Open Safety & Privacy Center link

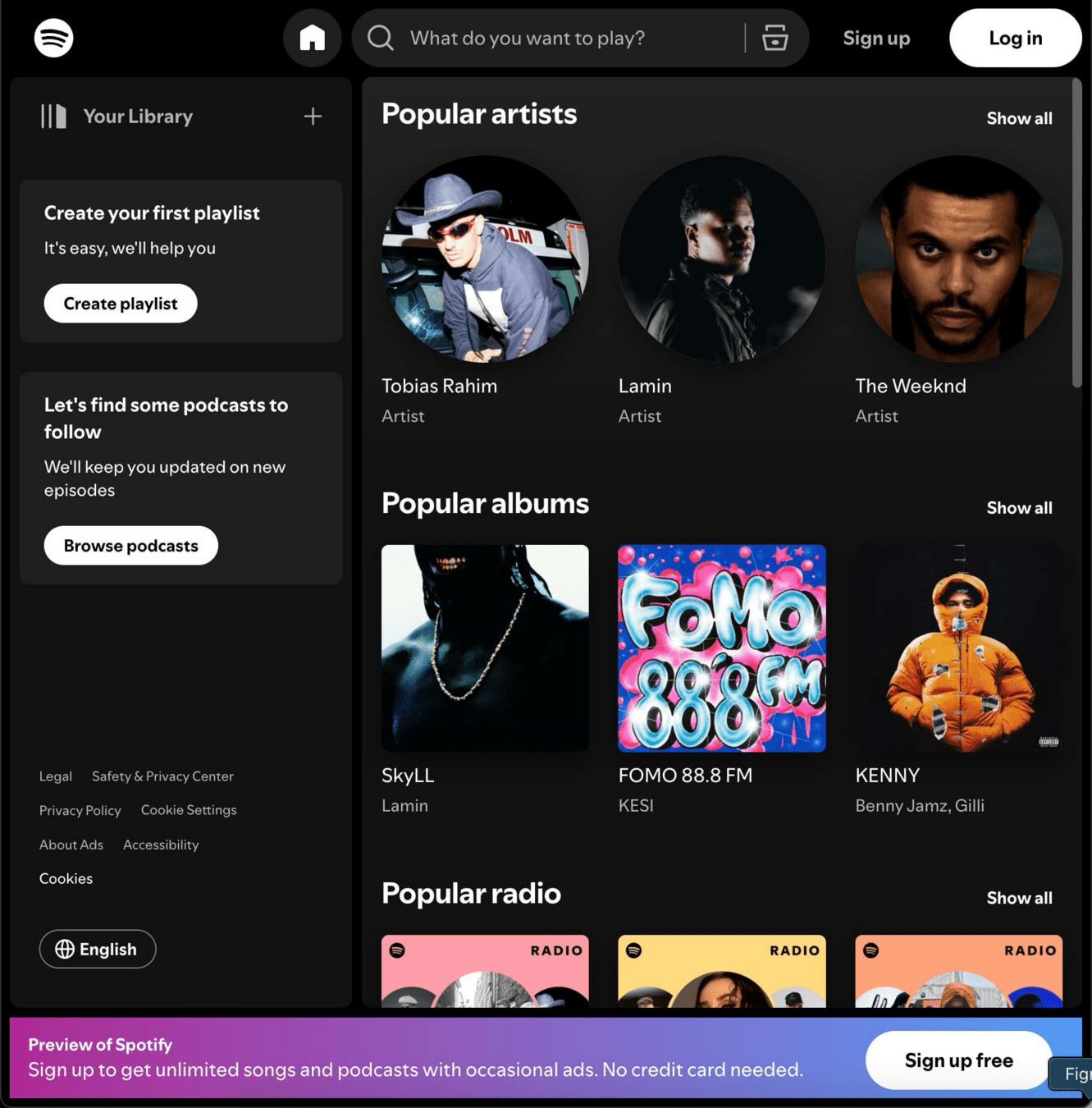pos(162,776)
